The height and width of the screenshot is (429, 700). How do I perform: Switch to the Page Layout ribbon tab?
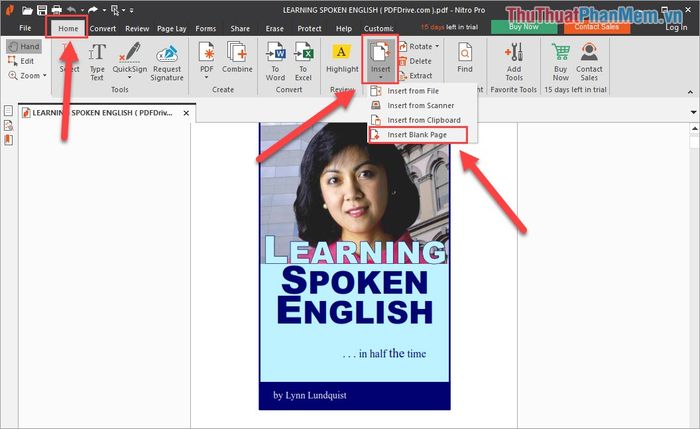pos(171,29)
